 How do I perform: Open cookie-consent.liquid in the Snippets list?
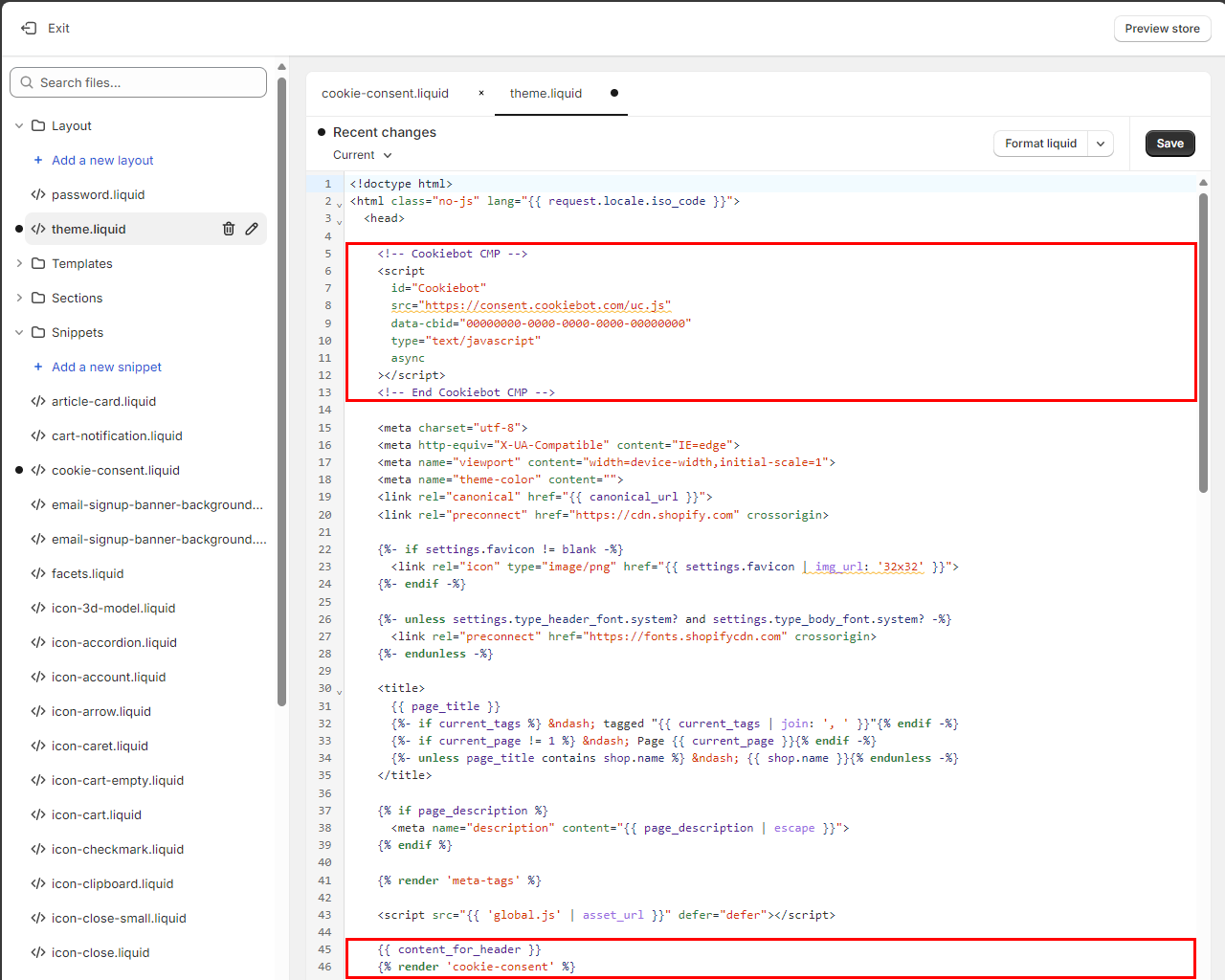click(116, 470)
